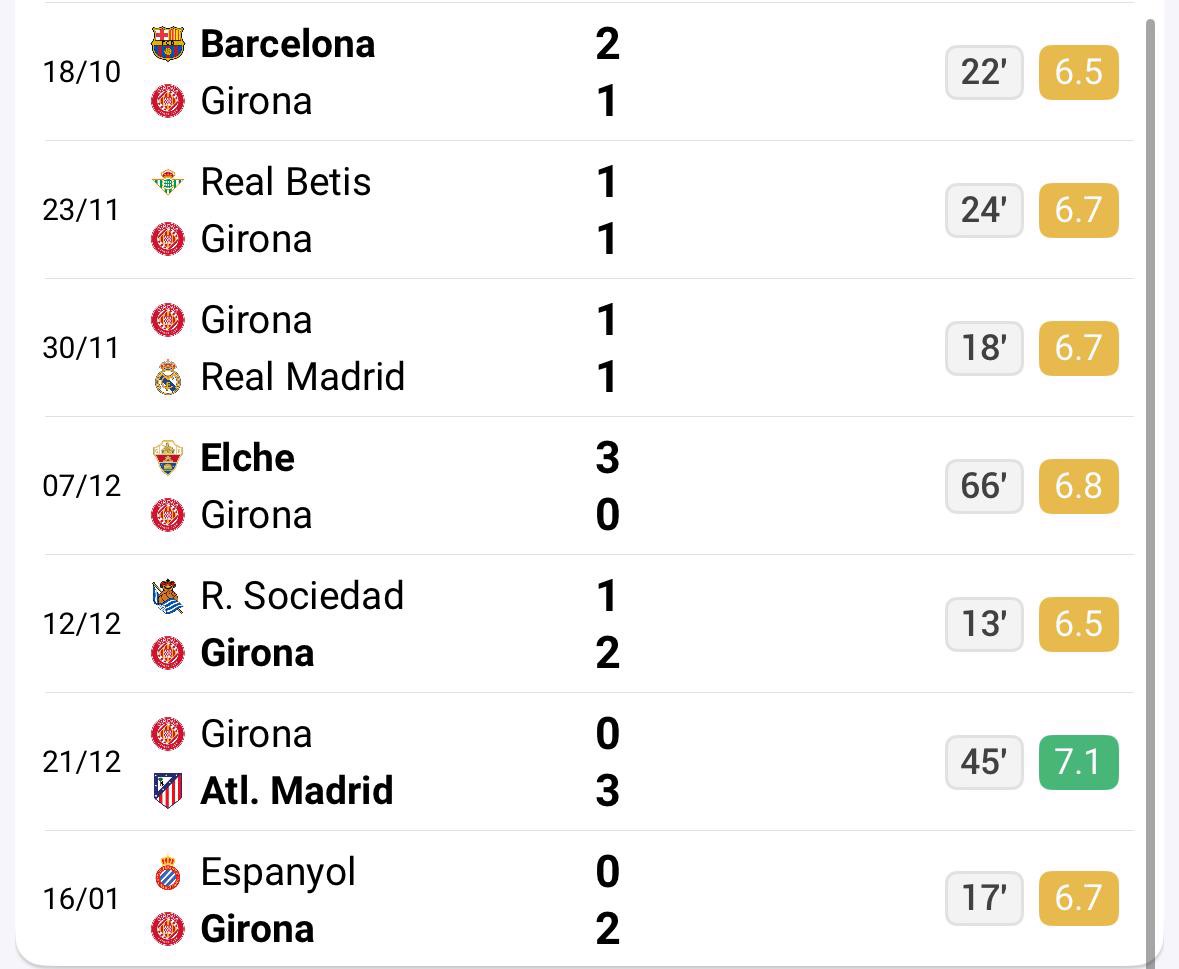Select the 66' minutes played badge
1179x969 pixels.
984,486
